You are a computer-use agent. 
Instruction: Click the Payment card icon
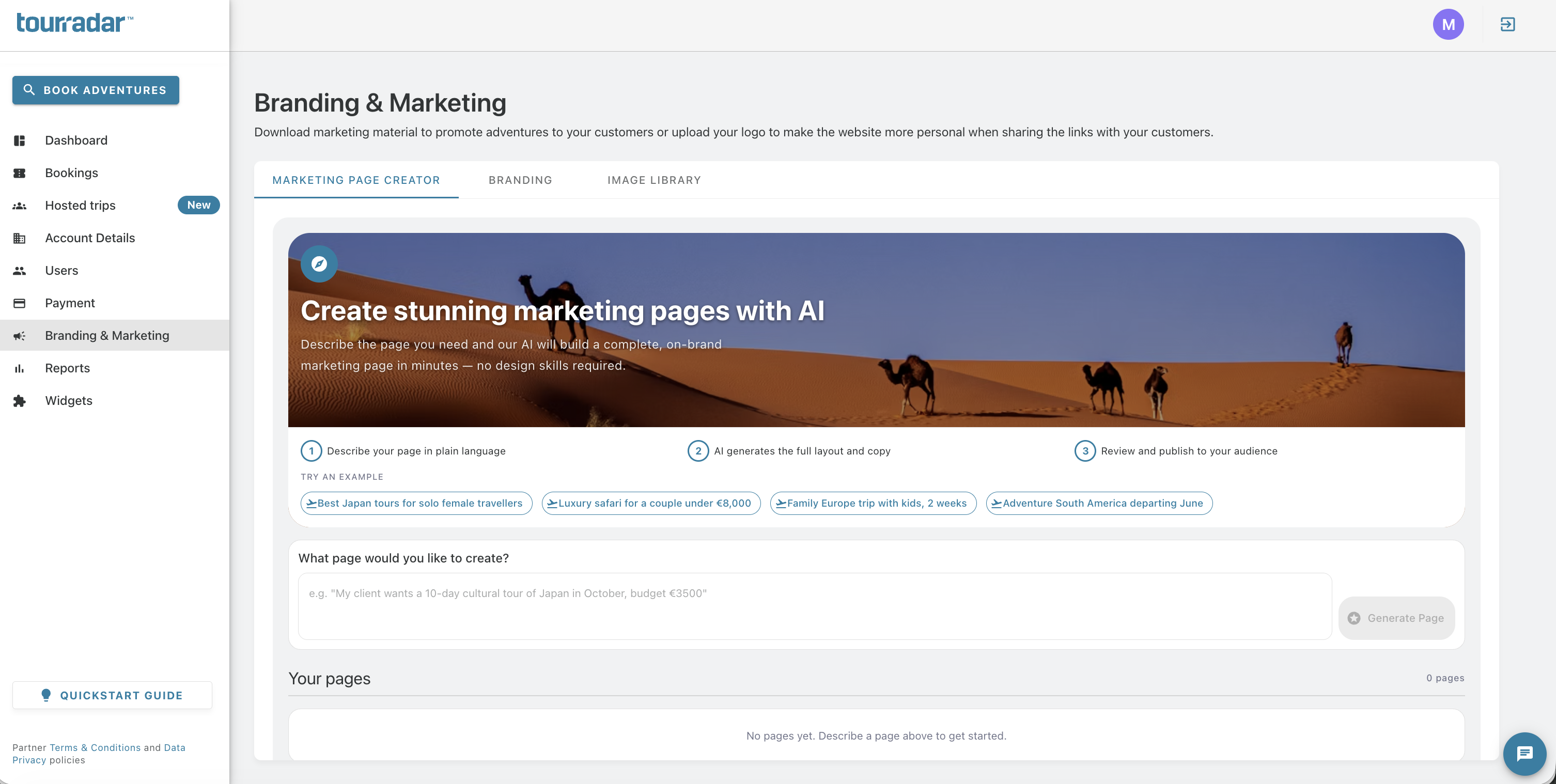click(x=19, y=303)
